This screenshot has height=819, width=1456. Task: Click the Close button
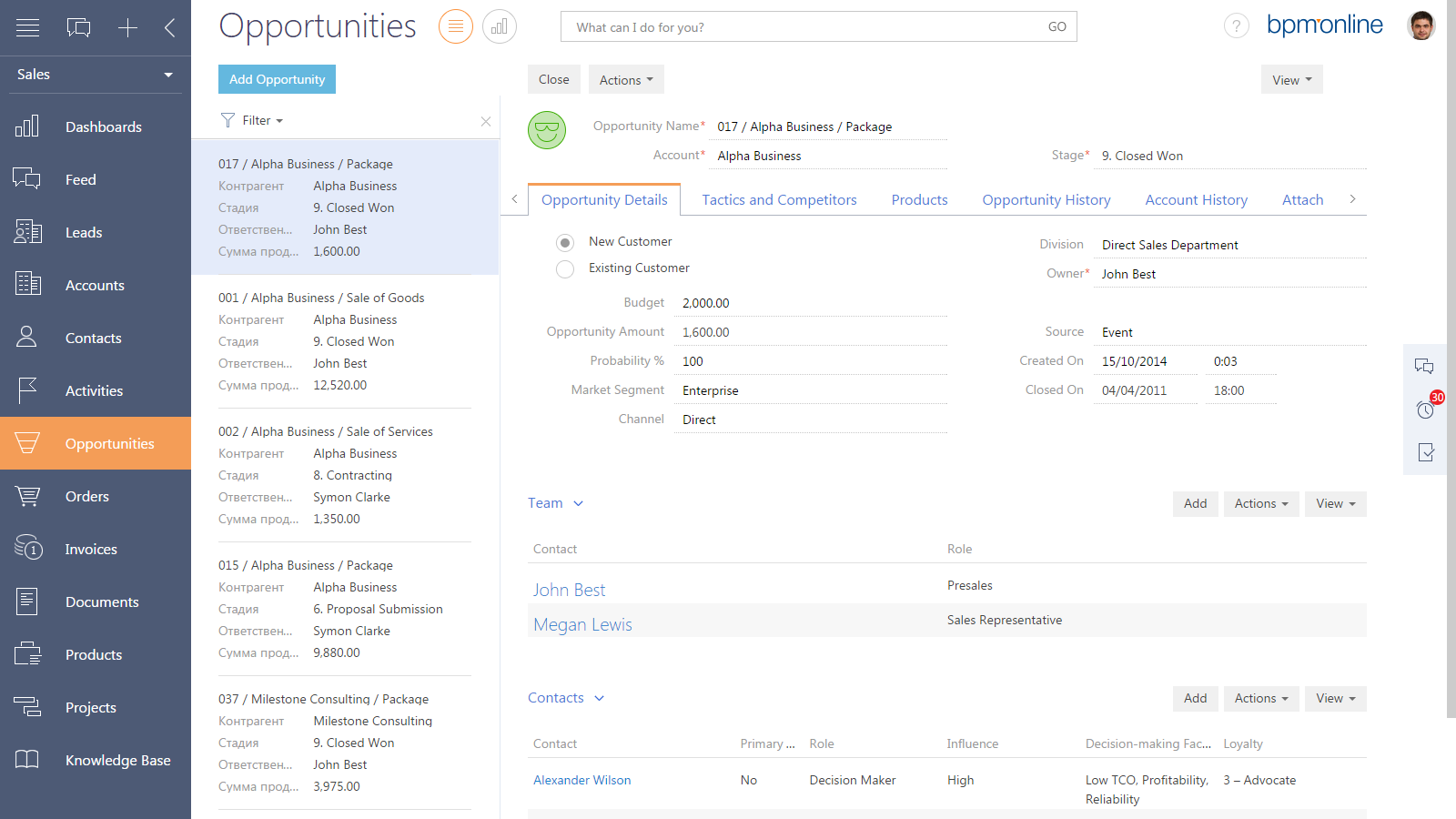554,79
